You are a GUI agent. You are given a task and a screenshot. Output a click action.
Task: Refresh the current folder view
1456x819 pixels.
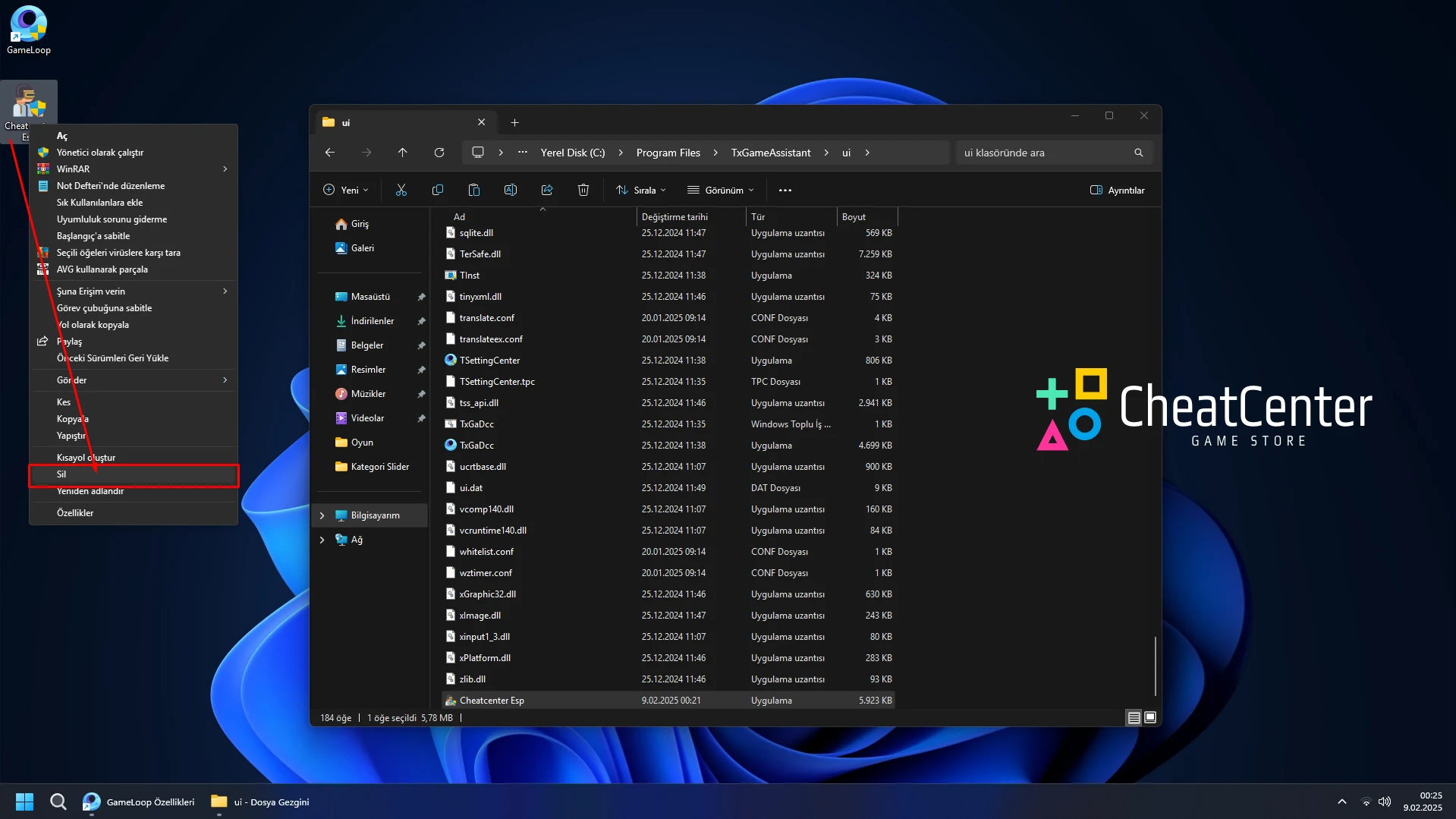click(x=439, y=153)
